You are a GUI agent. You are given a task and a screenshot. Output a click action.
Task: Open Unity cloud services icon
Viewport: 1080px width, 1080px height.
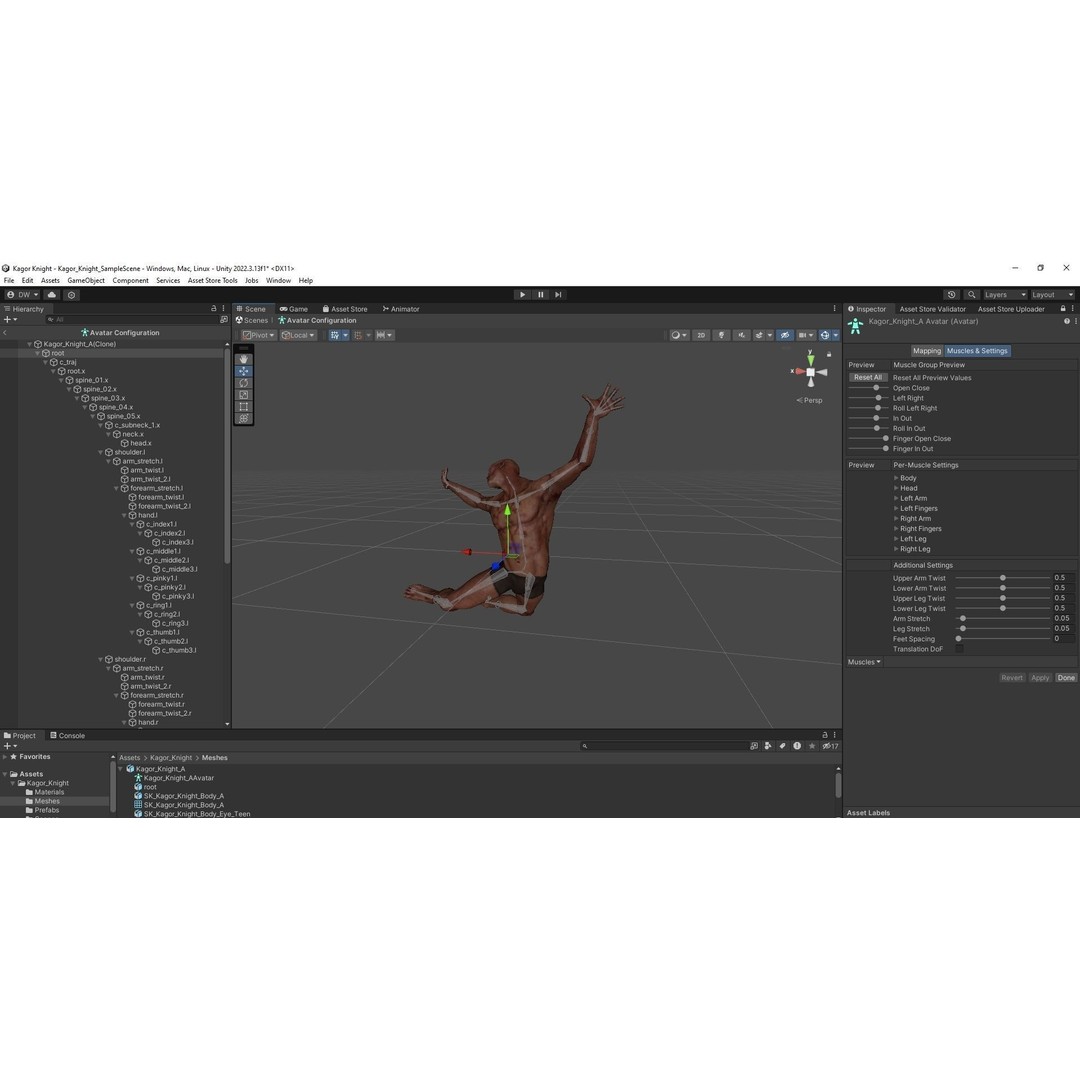(52, 295)
